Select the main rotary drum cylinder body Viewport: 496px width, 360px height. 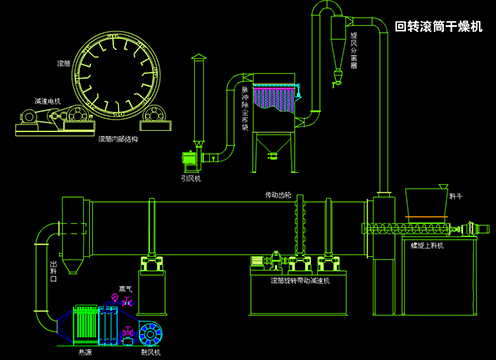click(x=228, y=228)
